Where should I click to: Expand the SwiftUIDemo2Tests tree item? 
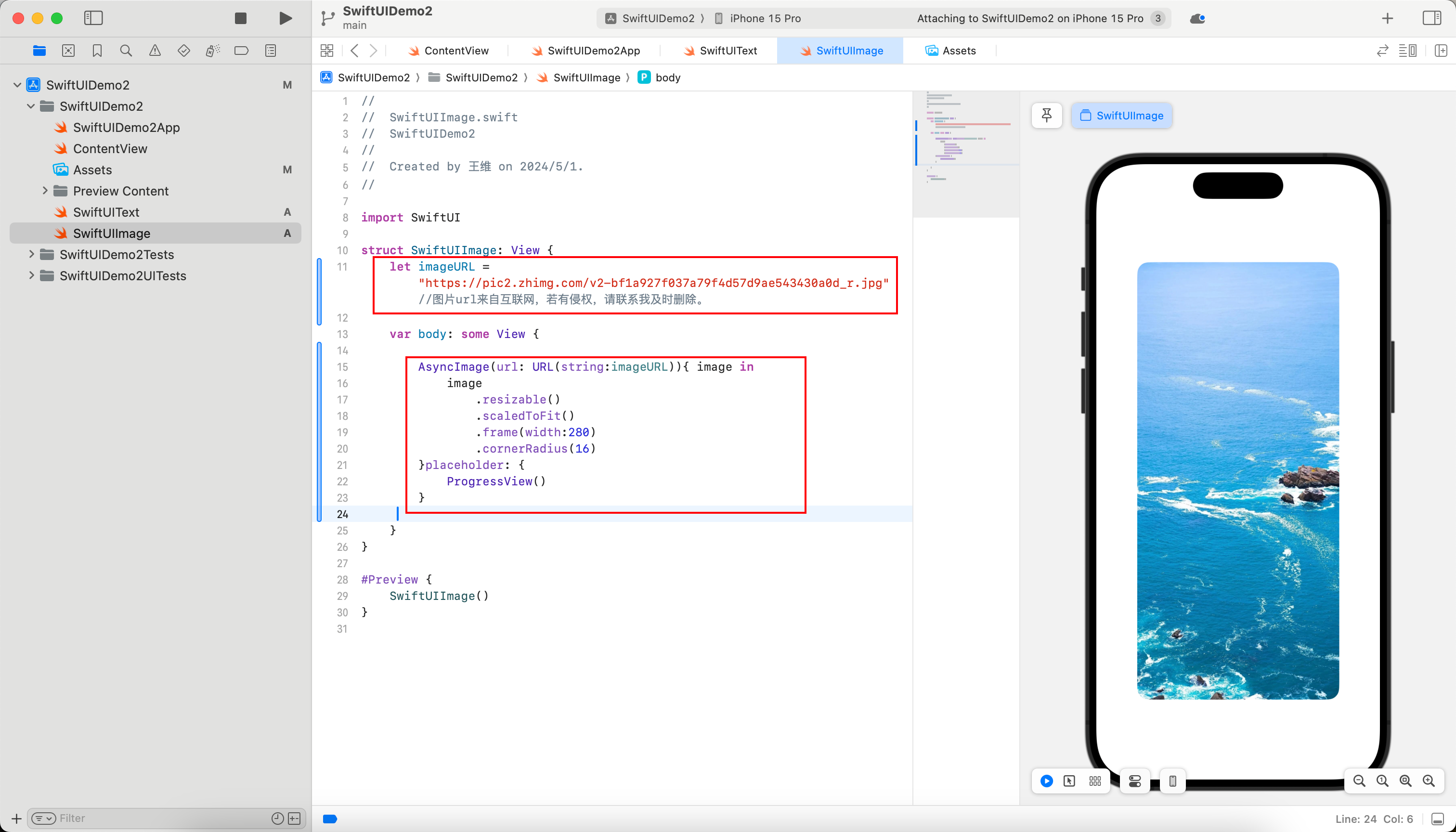coord(31,254)
